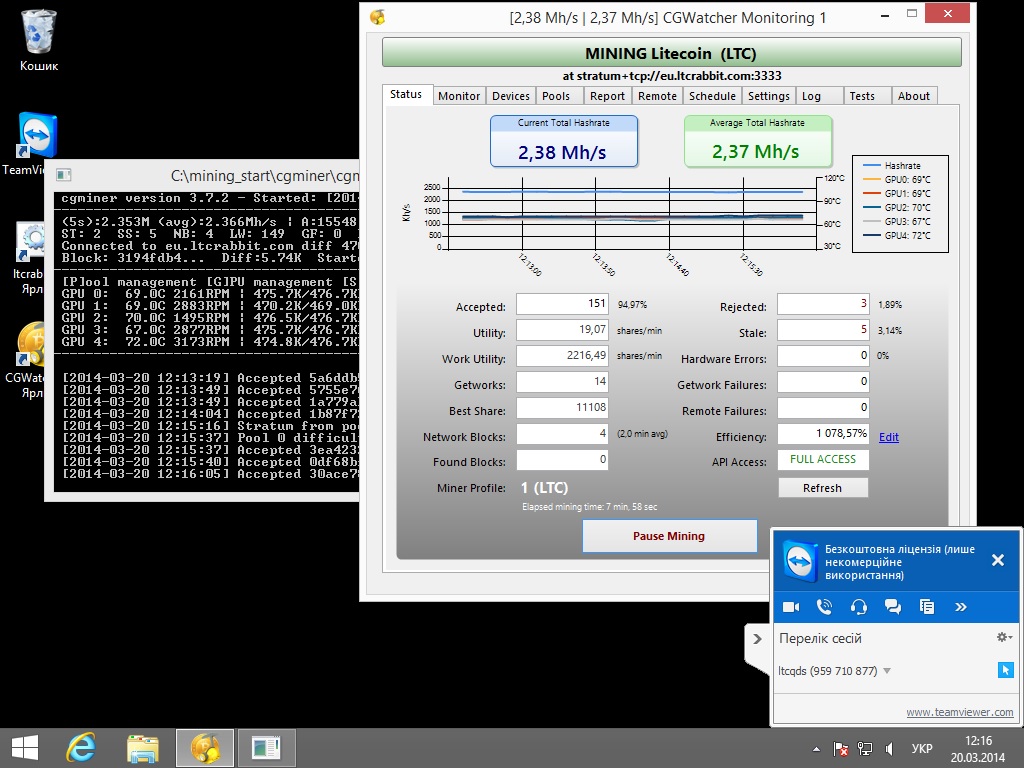Click the Efficiency value field
This screenshot has width=1024, height=768.
click(823, 434)
